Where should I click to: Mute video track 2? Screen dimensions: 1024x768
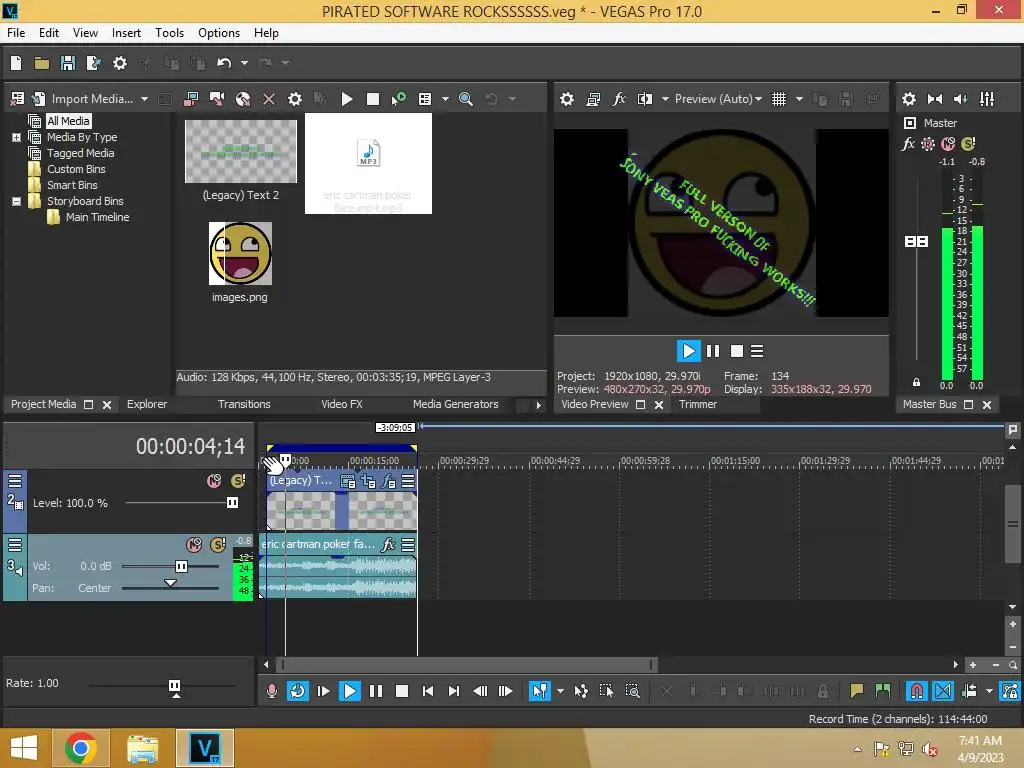click(x=214, y=481)
